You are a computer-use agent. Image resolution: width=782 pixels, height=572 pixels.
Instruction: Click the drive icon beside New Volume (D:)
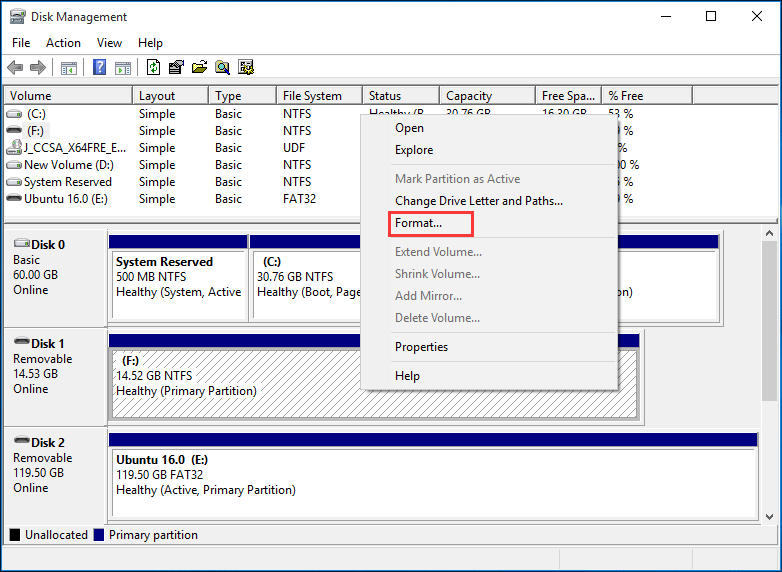[x=14, y=165]
